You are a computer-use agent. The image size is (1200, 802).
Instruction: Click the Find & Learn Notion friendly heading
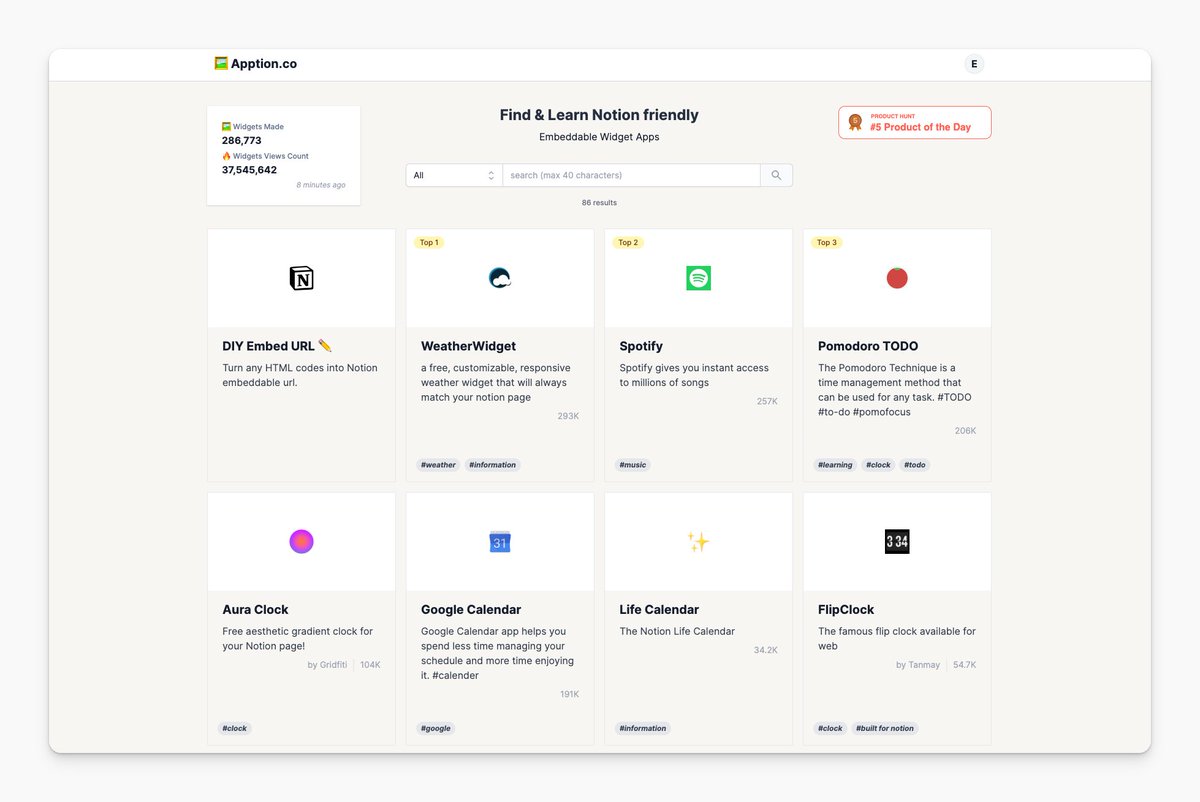[x=599, y=115]
